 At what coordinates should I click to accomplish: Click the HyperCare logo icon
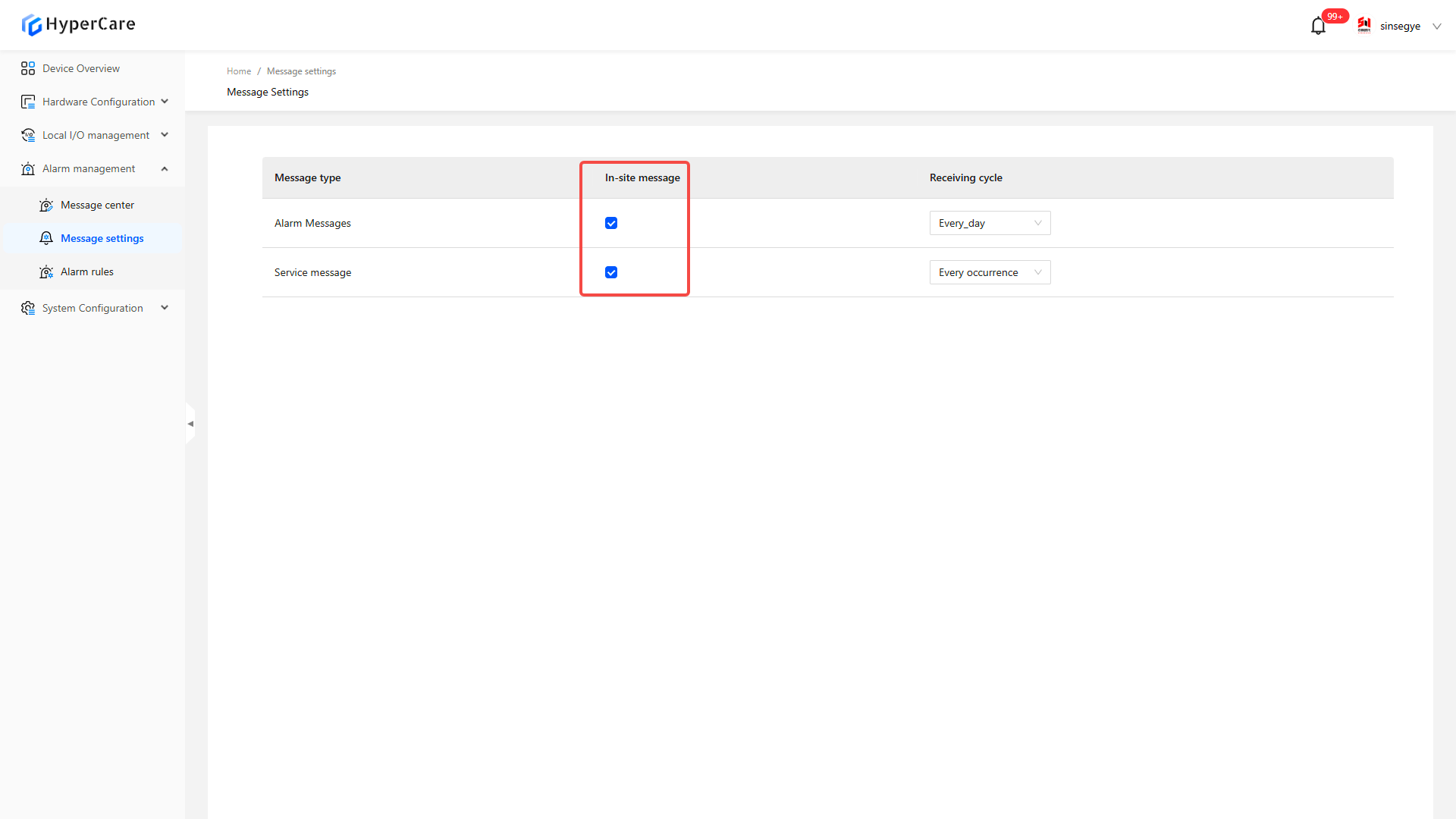[x=31, y=25]
